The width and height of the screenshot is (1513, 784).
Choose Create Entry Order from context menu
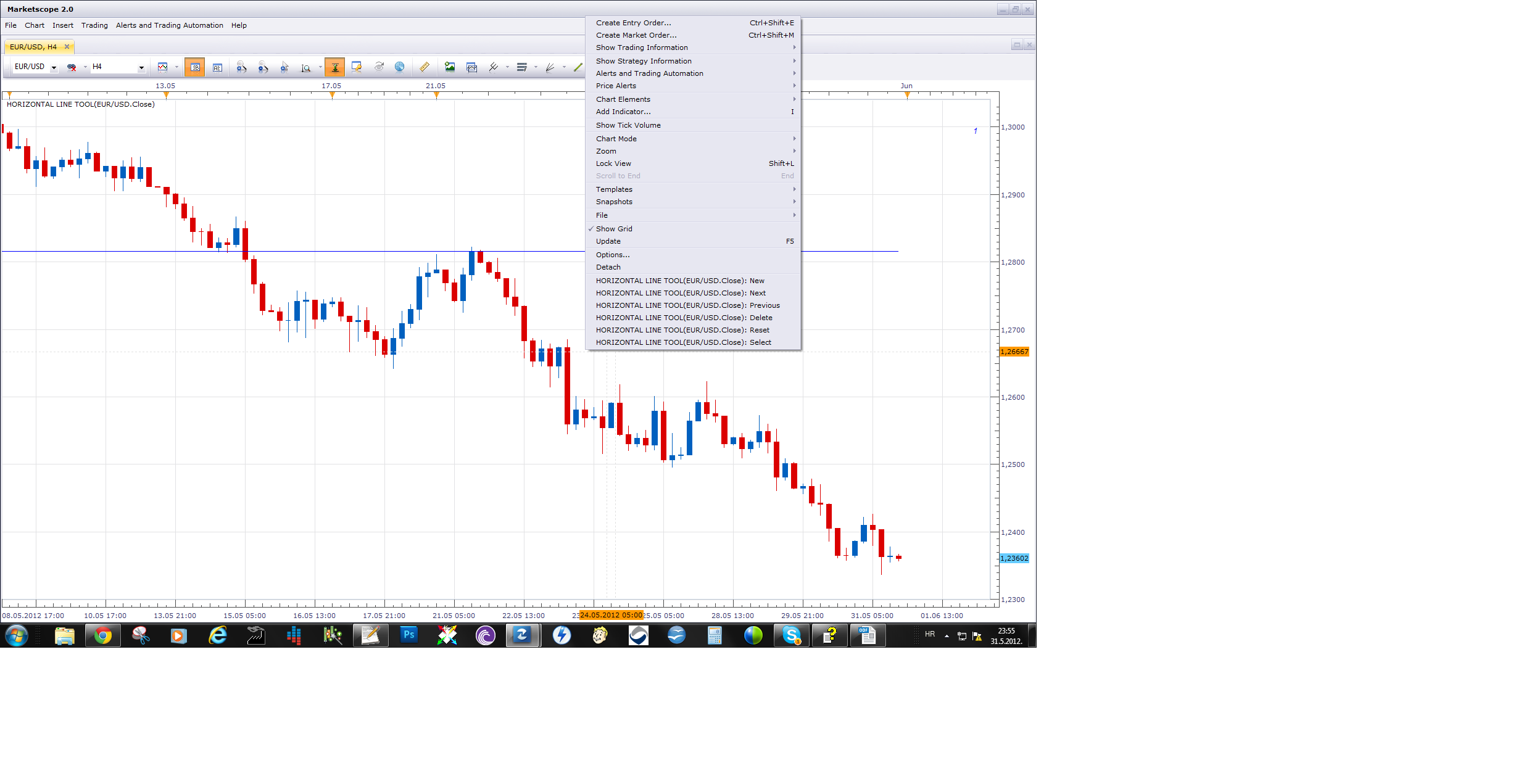(693, 23)
